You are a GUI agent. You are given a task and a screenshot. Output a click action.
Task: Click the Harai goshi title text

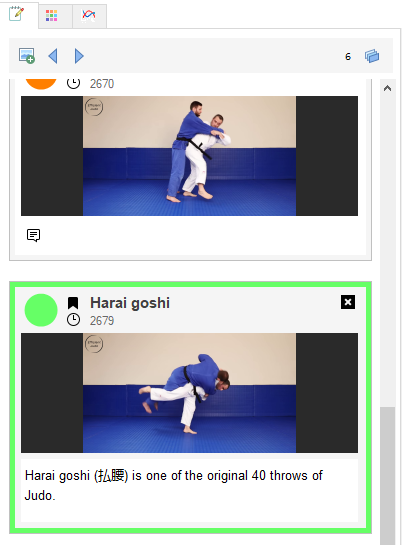(x=130, y=303)
